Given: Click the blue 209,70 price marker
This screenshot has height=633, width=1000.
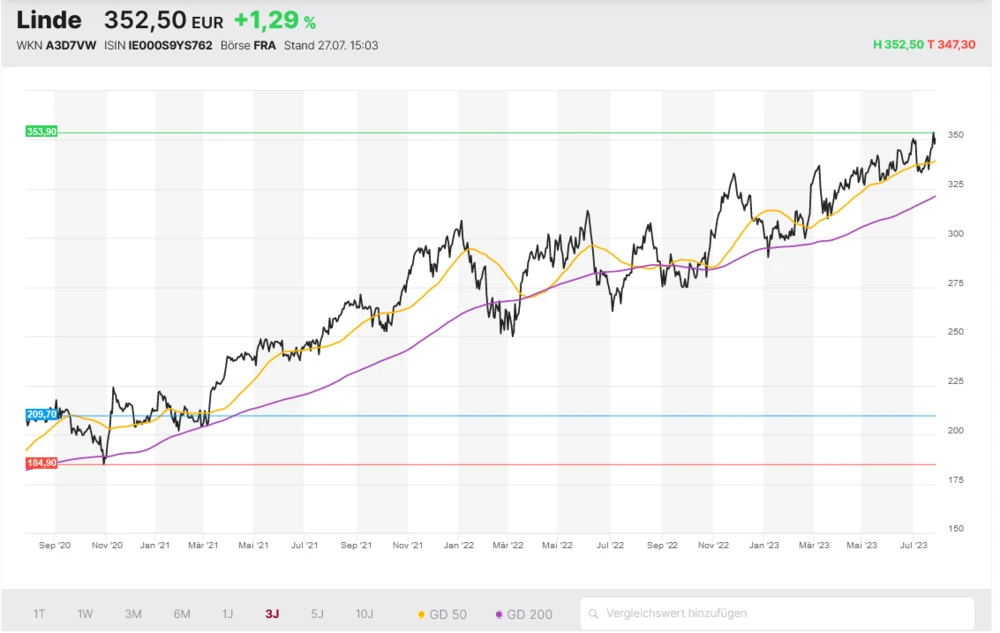Looking at the screenshot, I should [x=41, y=414].
